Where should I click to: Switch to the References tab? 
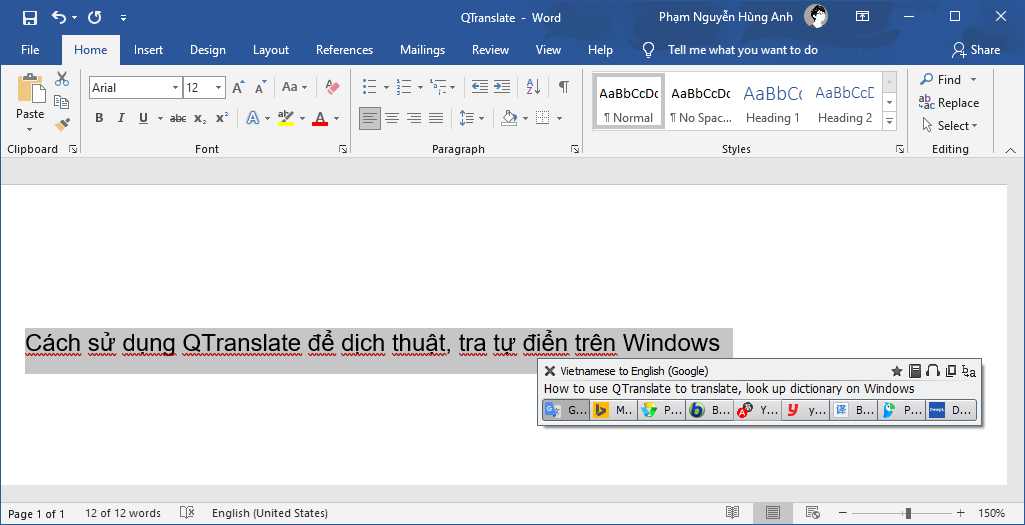pyautogui.click(x=344, y=50)
